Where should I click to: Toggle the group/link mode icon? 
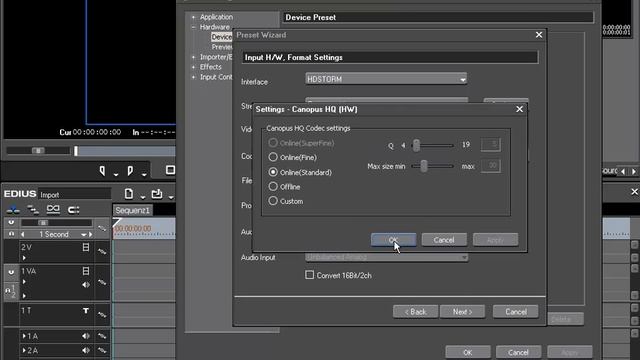coord(73,210)
